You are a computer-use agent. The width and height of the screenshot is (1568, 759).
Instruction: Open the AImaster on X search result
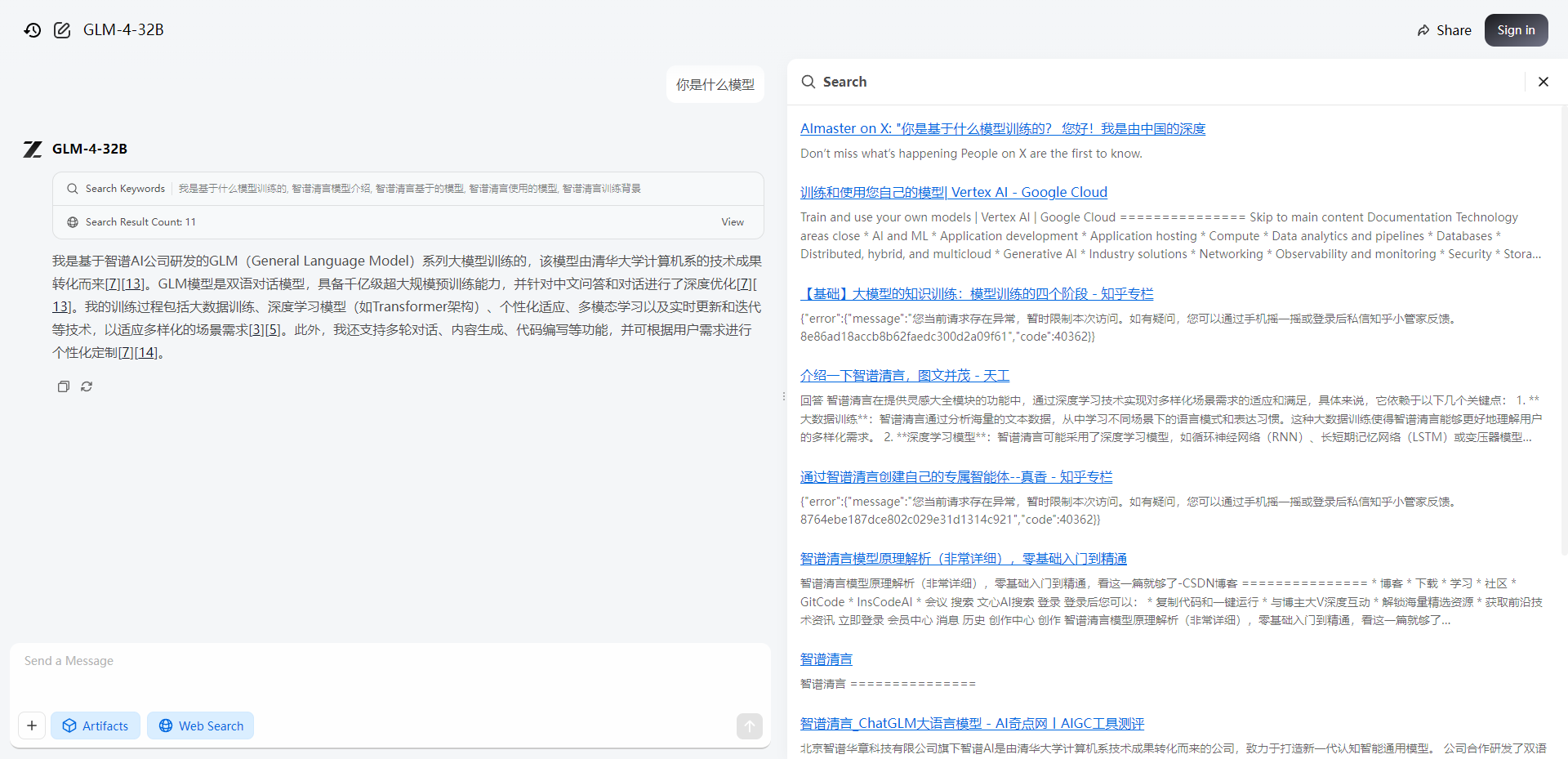[1003, 128]
